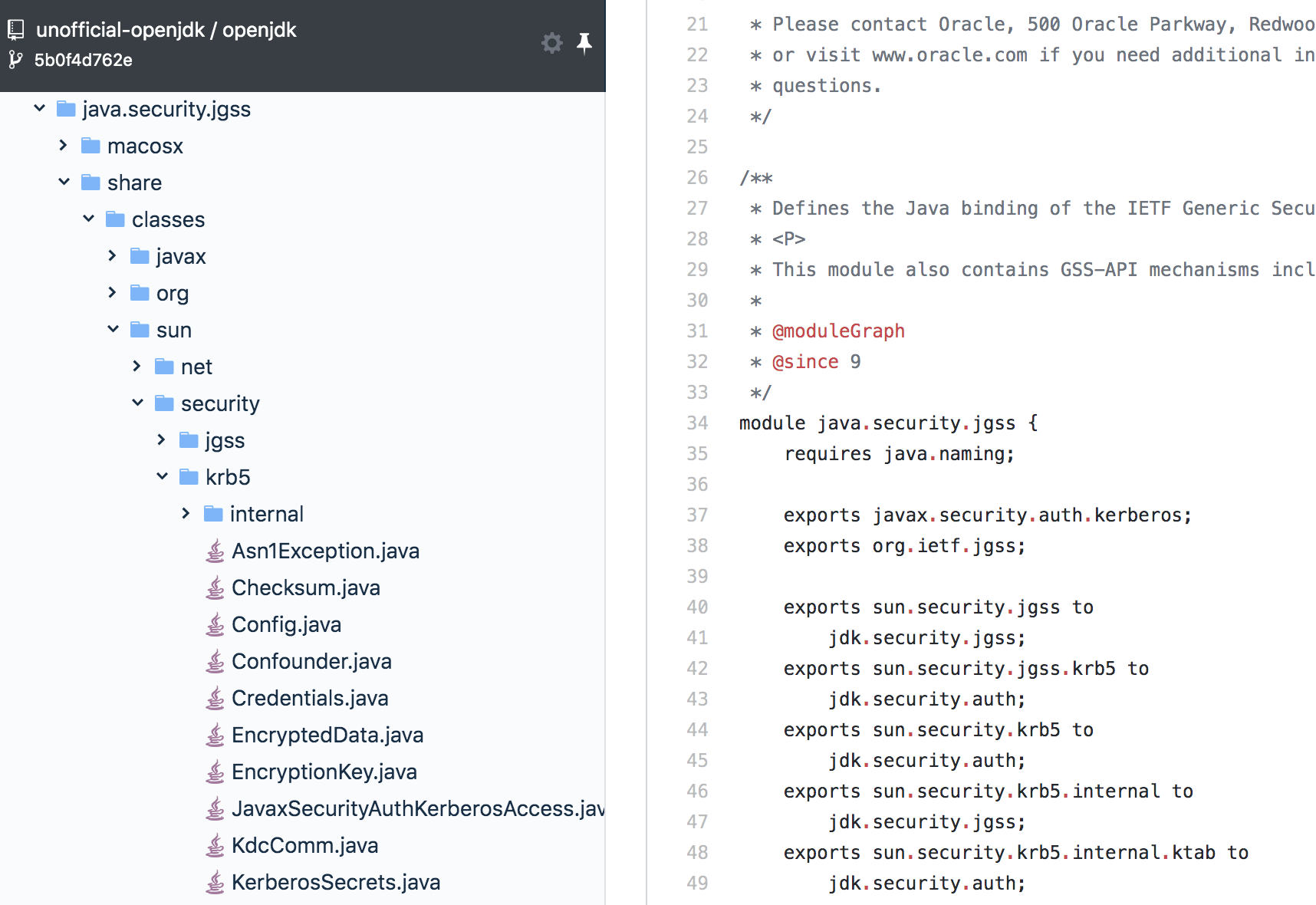This screenshot has width=1316, height=905.
Task: Expand the javax folder
Action: coord(112,255)
